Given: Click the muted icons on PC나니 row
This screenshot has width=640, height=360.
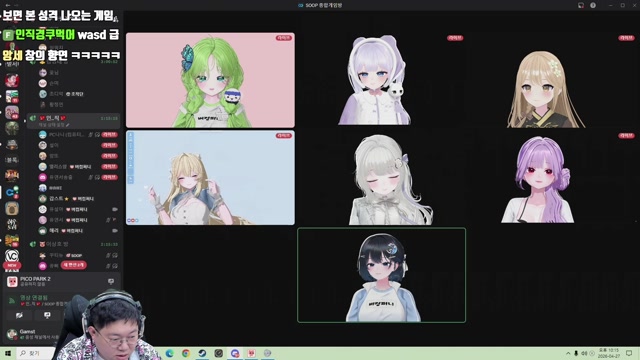Looking at the screenshot, I should point(94,134).
